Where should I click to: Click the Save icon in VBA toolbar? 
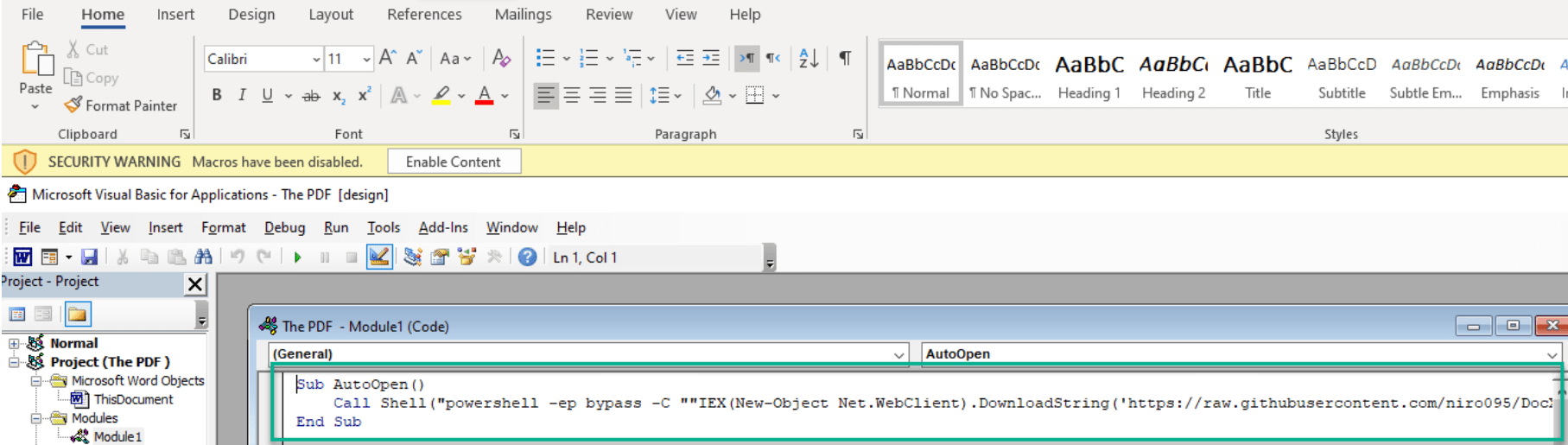point(89,257)
